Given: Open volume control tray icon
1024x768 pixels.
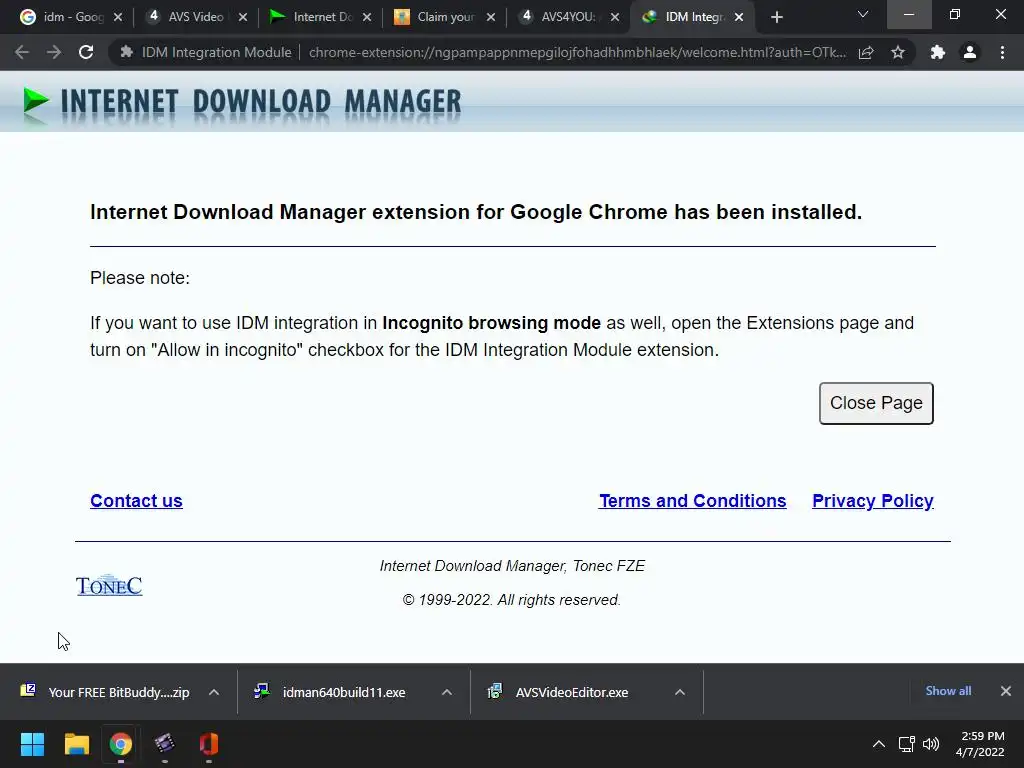Looking at the screenshot, I should [931, 744].
